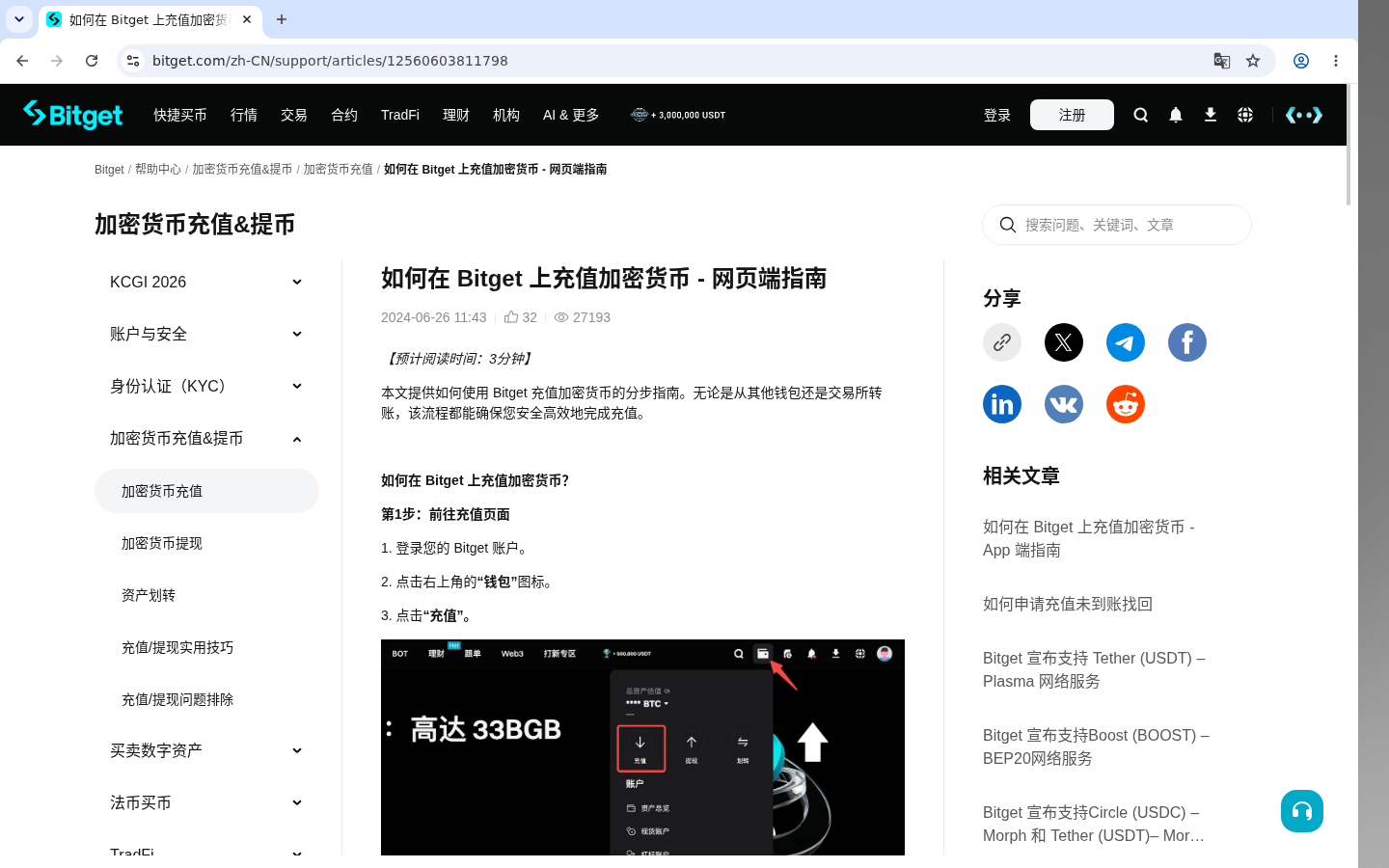
Task: Share article on X (Twitter)
Action: pyautogui.click(x=1064, y=342)
